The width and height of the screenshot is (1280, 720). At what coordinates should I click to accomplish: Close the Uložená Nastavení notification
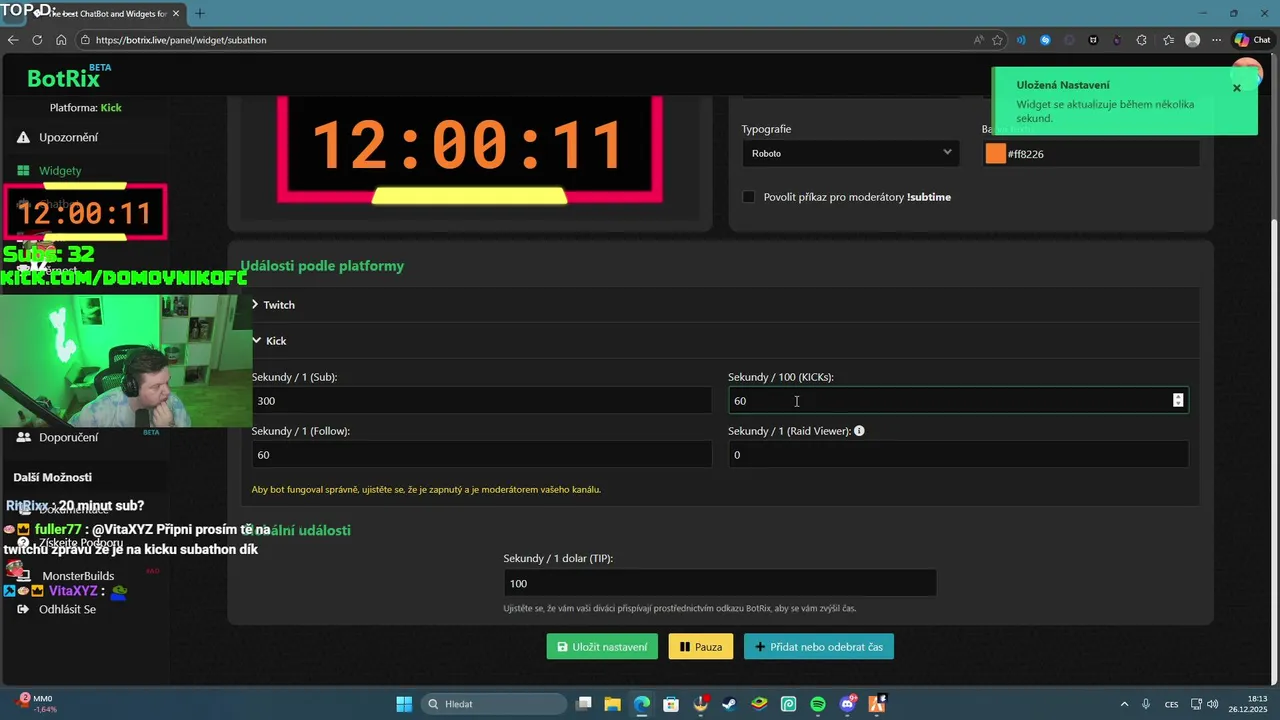[1237, 88]
